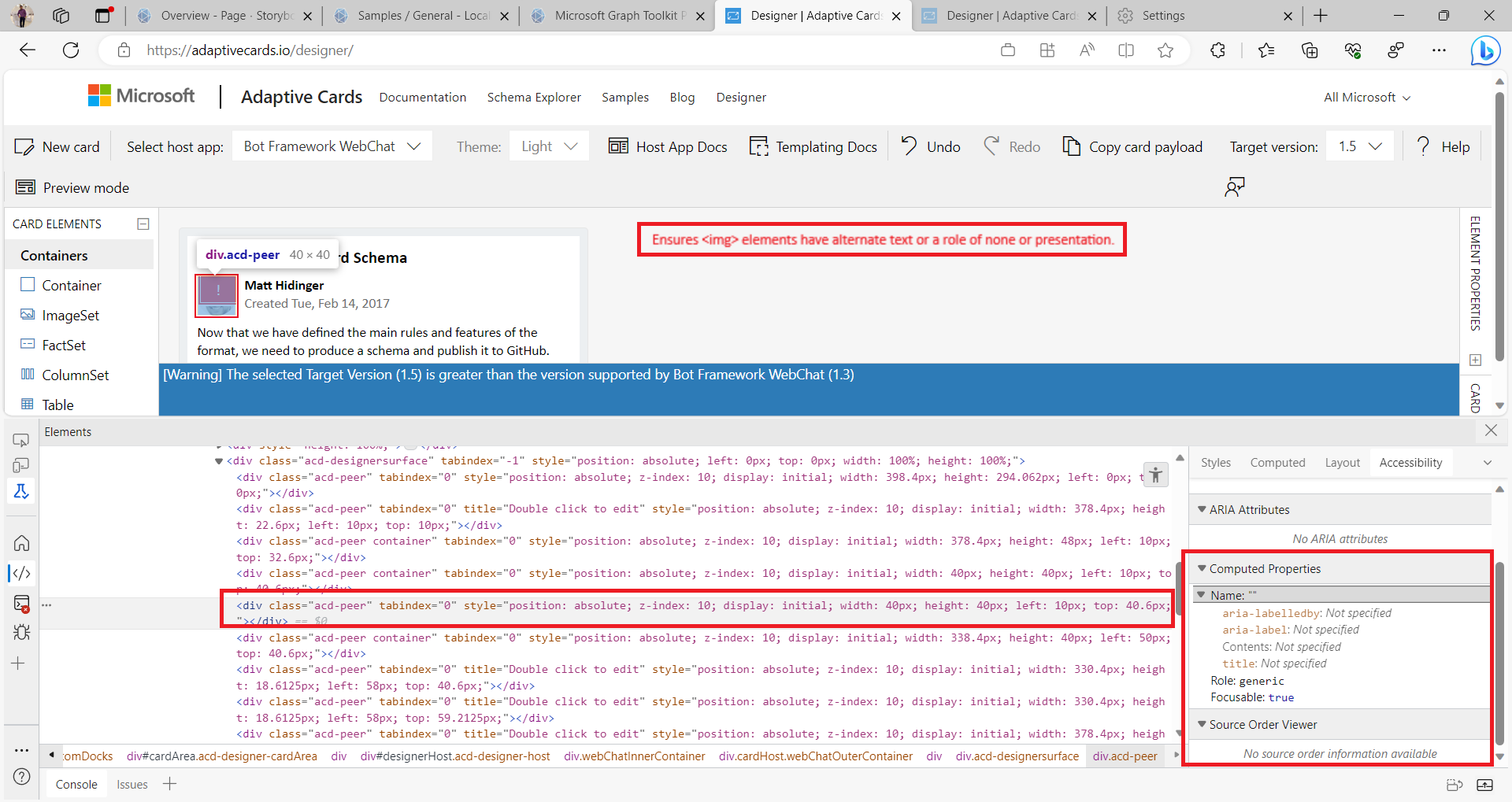
Task: Click the card author avatar image
Action: 217,295
